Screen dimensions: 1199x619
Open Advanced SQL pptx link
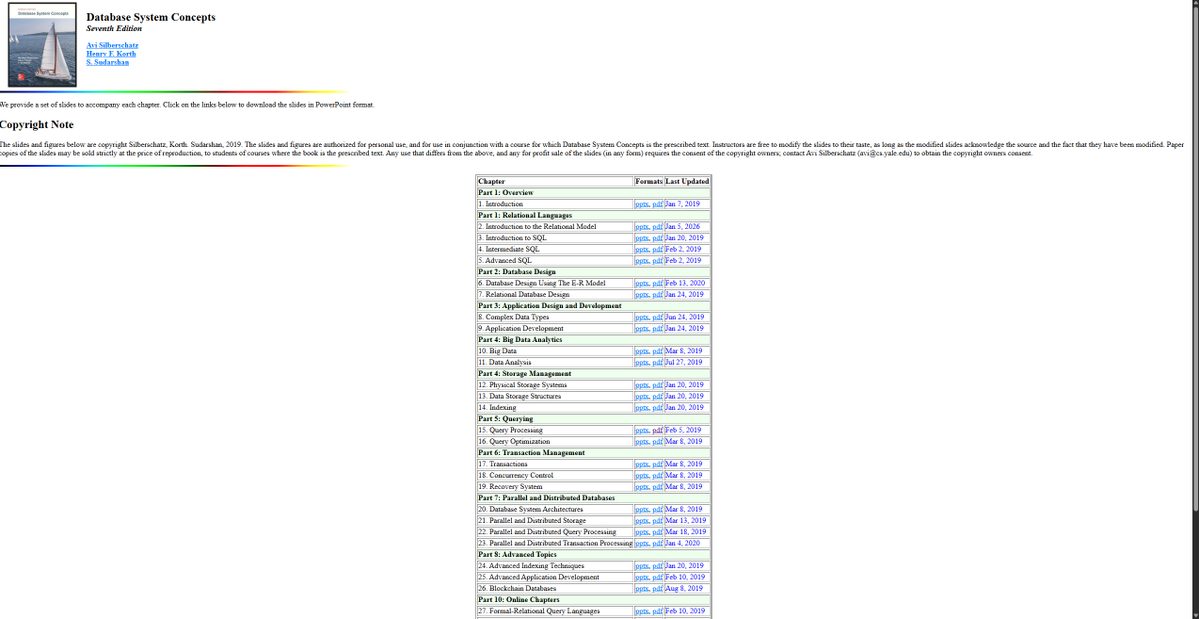[x=642, y=261]
